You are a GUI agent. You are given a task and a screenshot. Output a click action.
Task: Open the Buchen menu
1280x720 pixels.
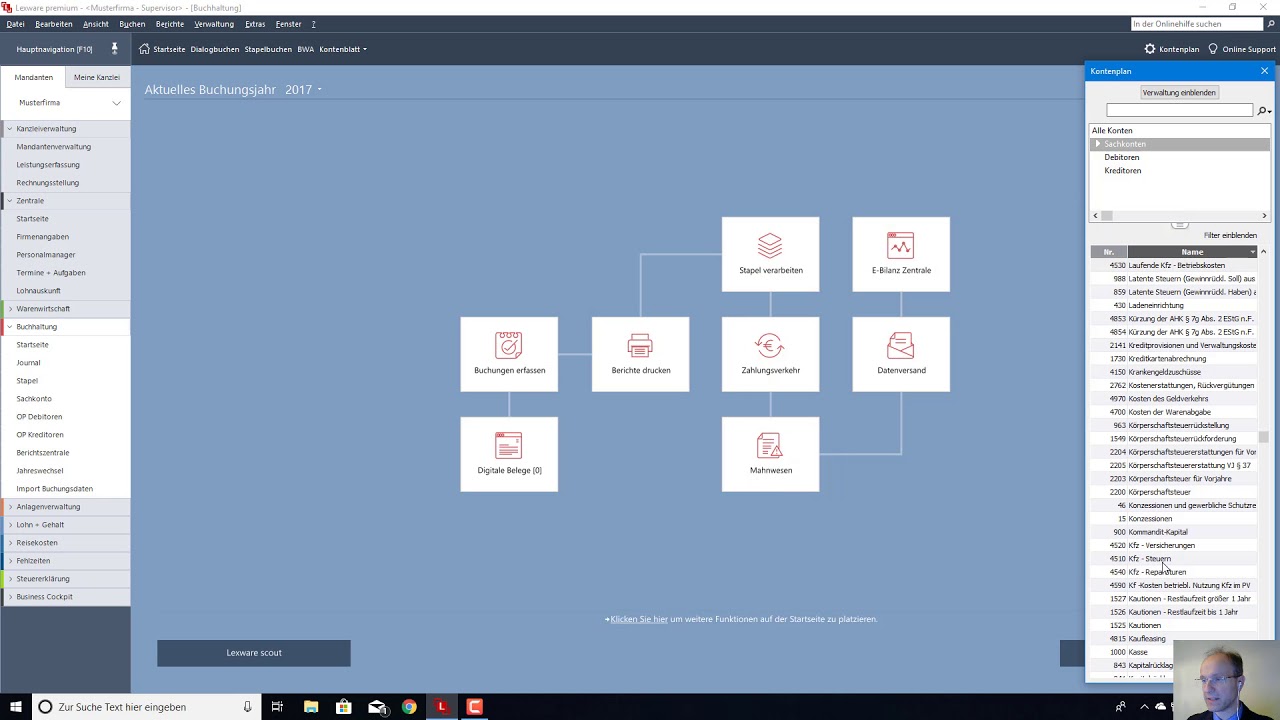[x=132, y=24]
